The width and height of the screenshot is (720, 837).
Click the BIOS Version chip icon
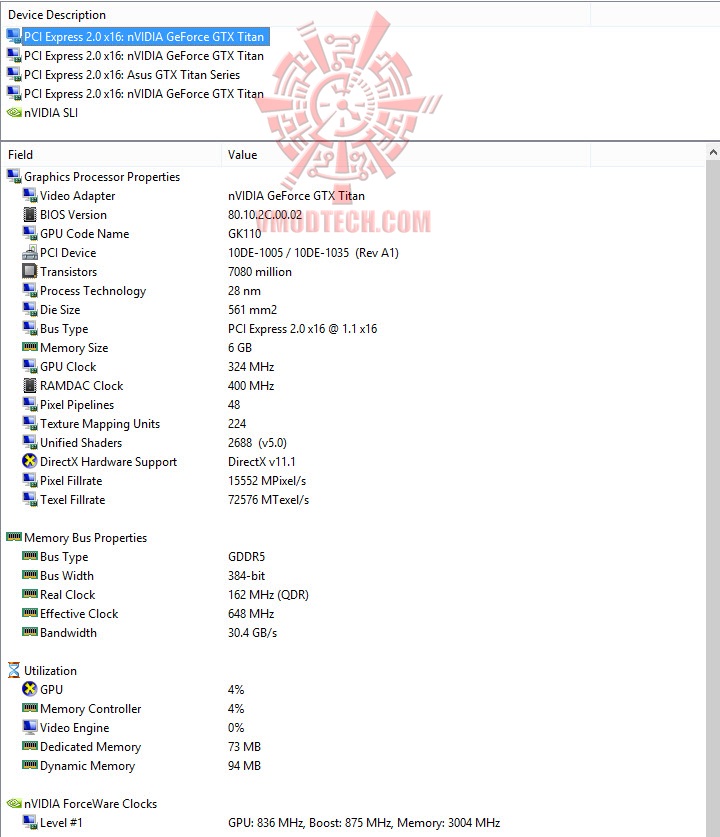(x=29, y=214)
